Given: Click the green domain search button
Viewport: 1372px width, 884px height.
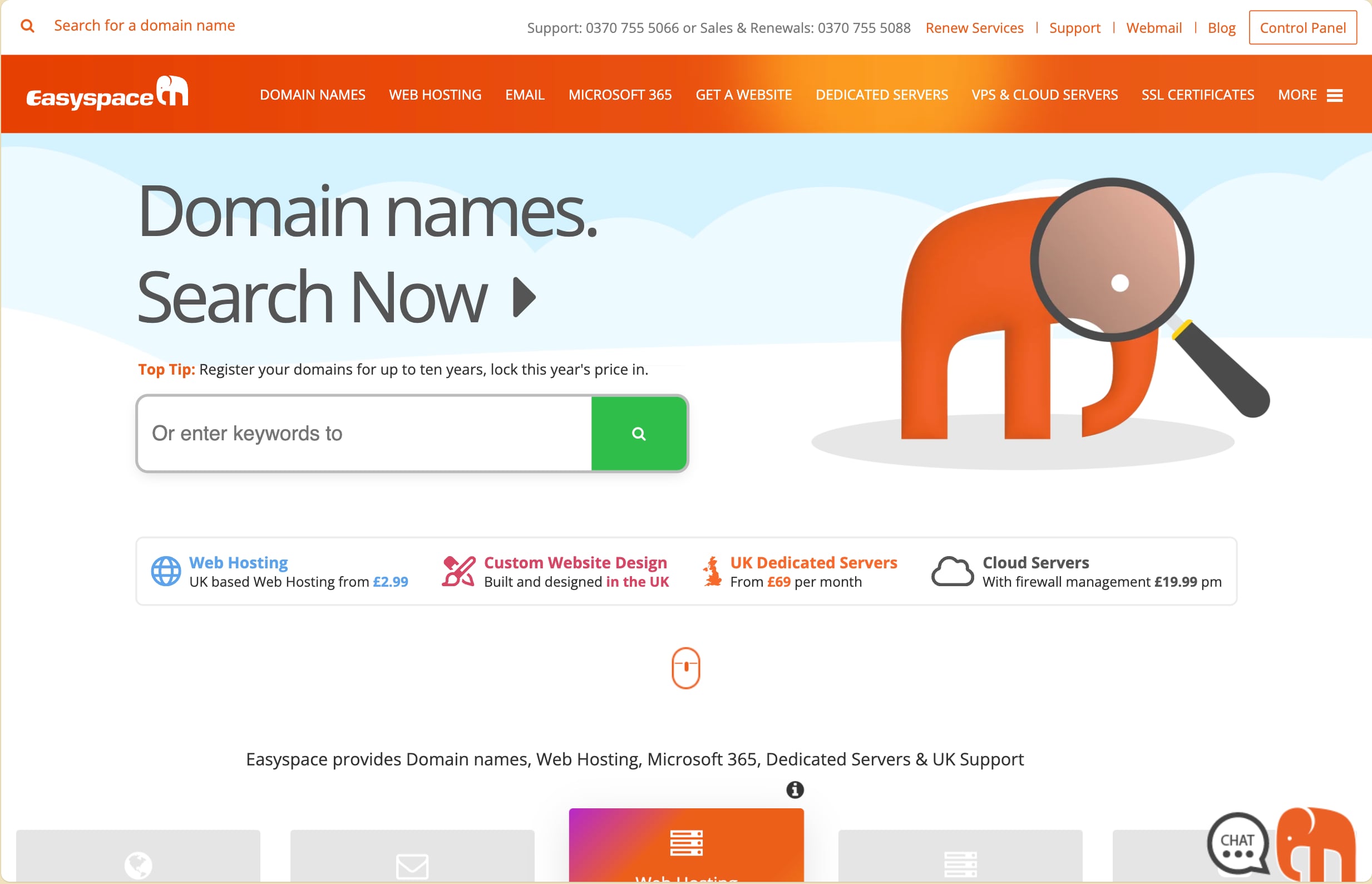Looking at the screenshot, I should click(x=639, y=434).
